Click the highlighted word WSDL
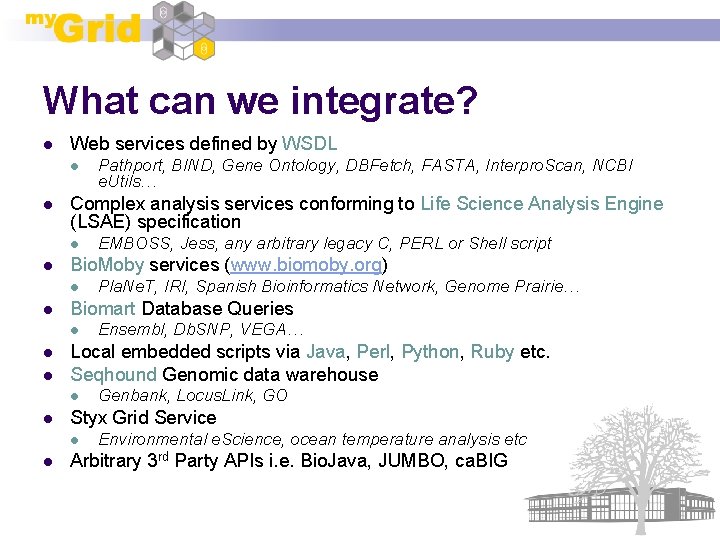Viewport: 720px width, 540px height. (309, 144)
